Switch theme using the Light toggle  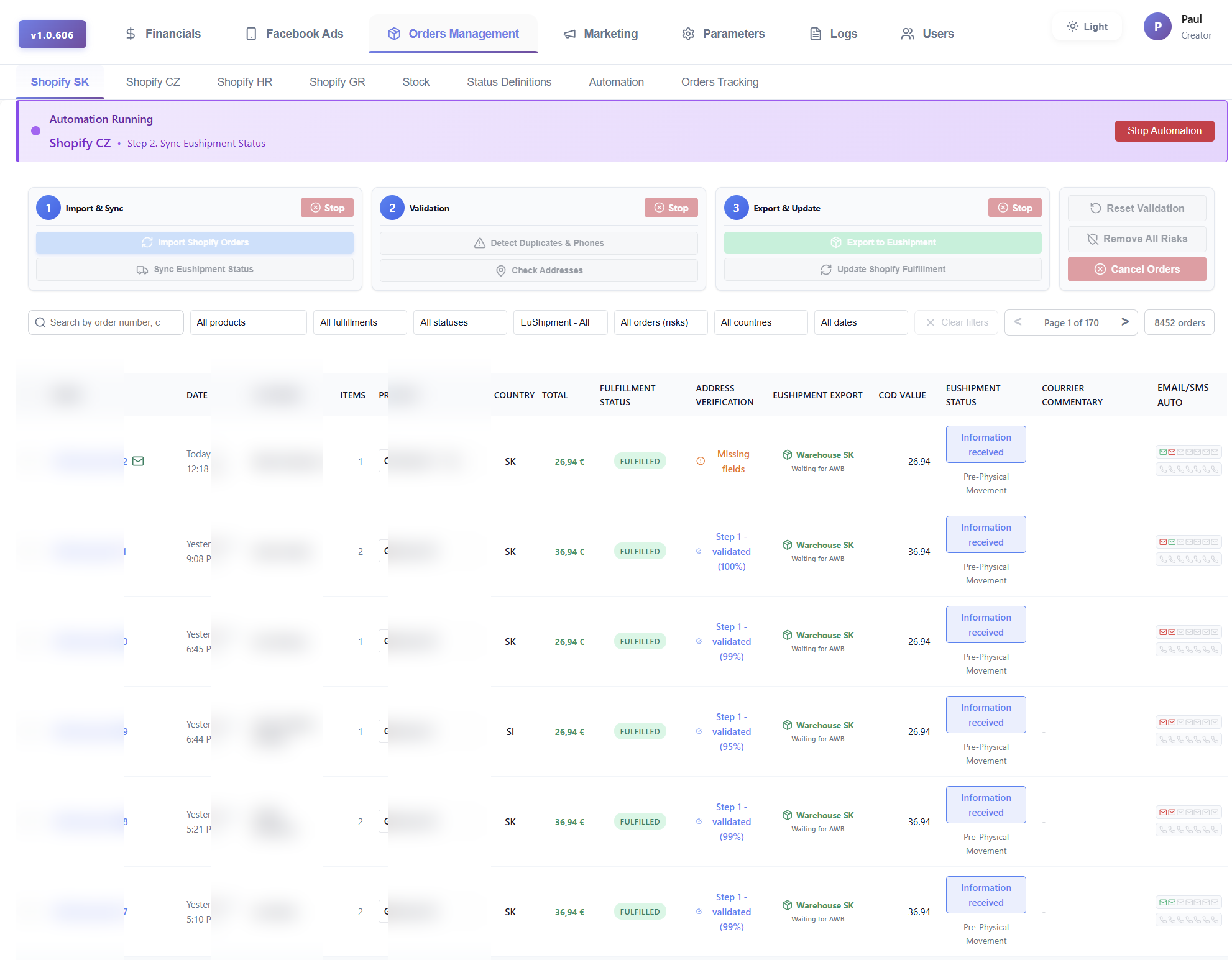click(x=1087, y=26)
